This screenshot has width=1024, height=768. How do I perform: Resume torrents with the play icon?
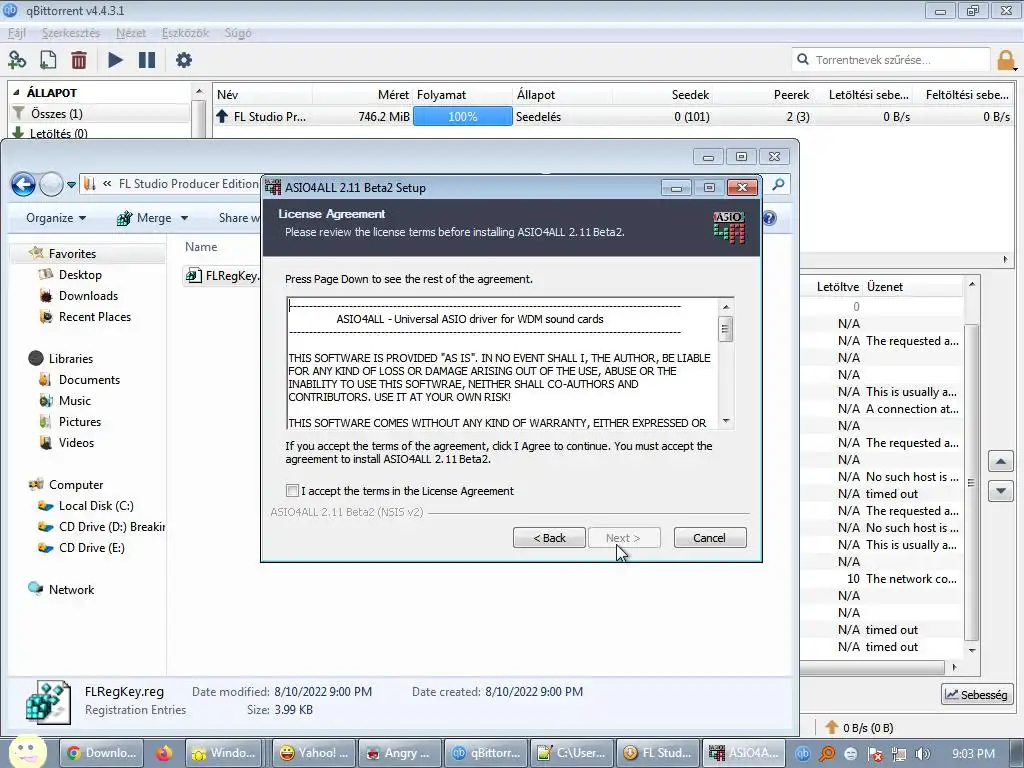(x=115, y=60)
